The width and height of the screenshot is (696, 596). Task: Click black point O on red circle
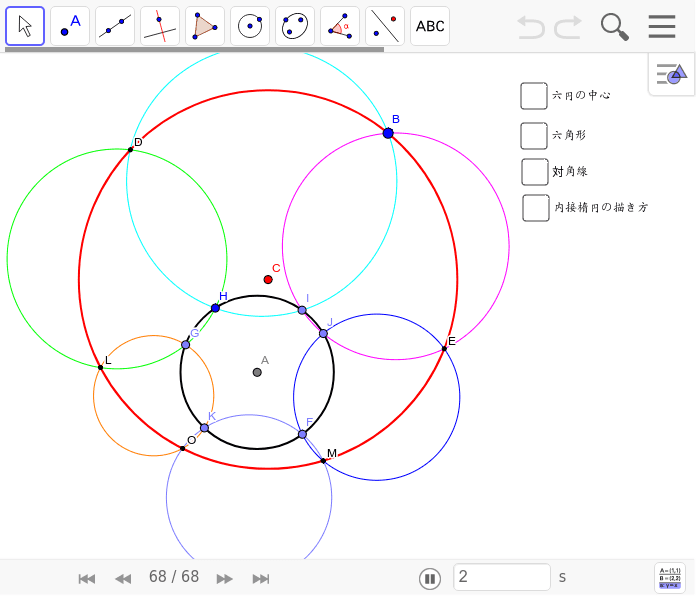(182, 449)
